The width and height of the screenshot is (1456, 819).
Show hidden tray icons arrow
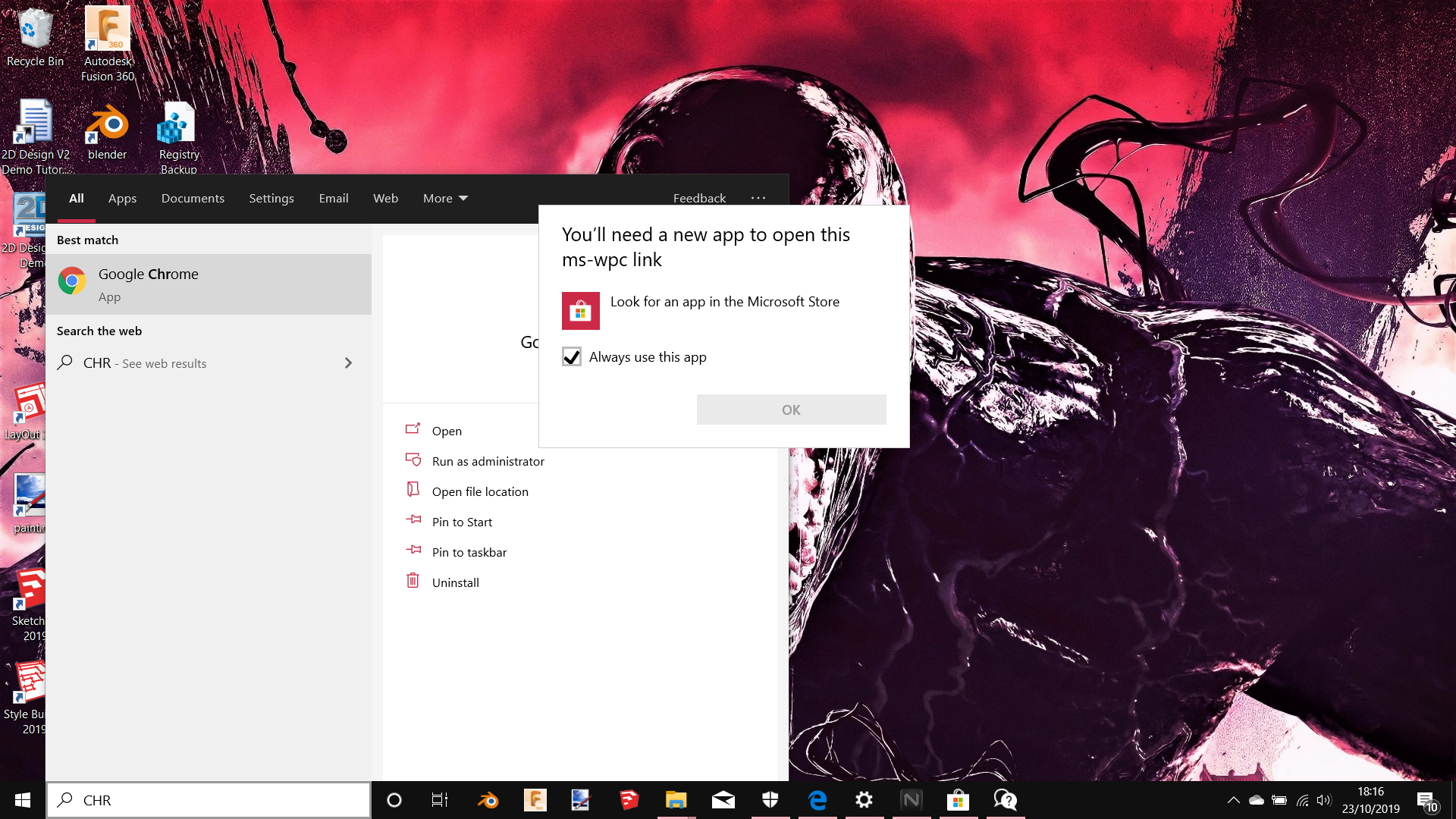click(x=1234, y=800)
